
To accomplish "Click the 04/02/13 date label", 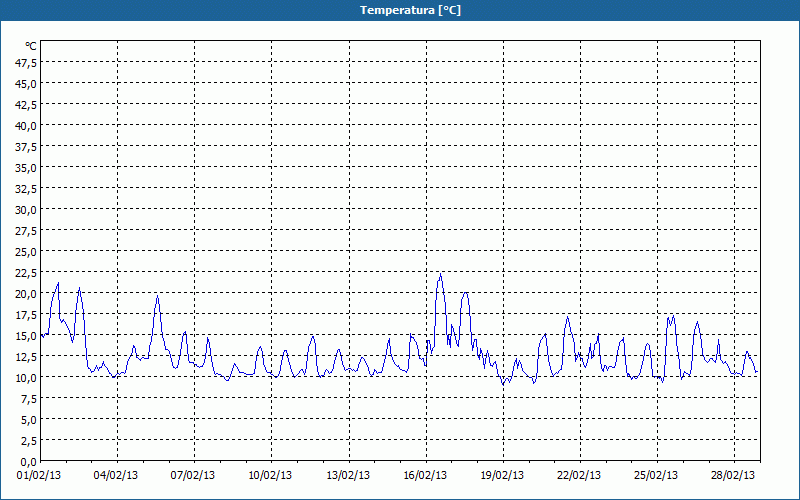I will pyautogui.click(x=116, y=476).
